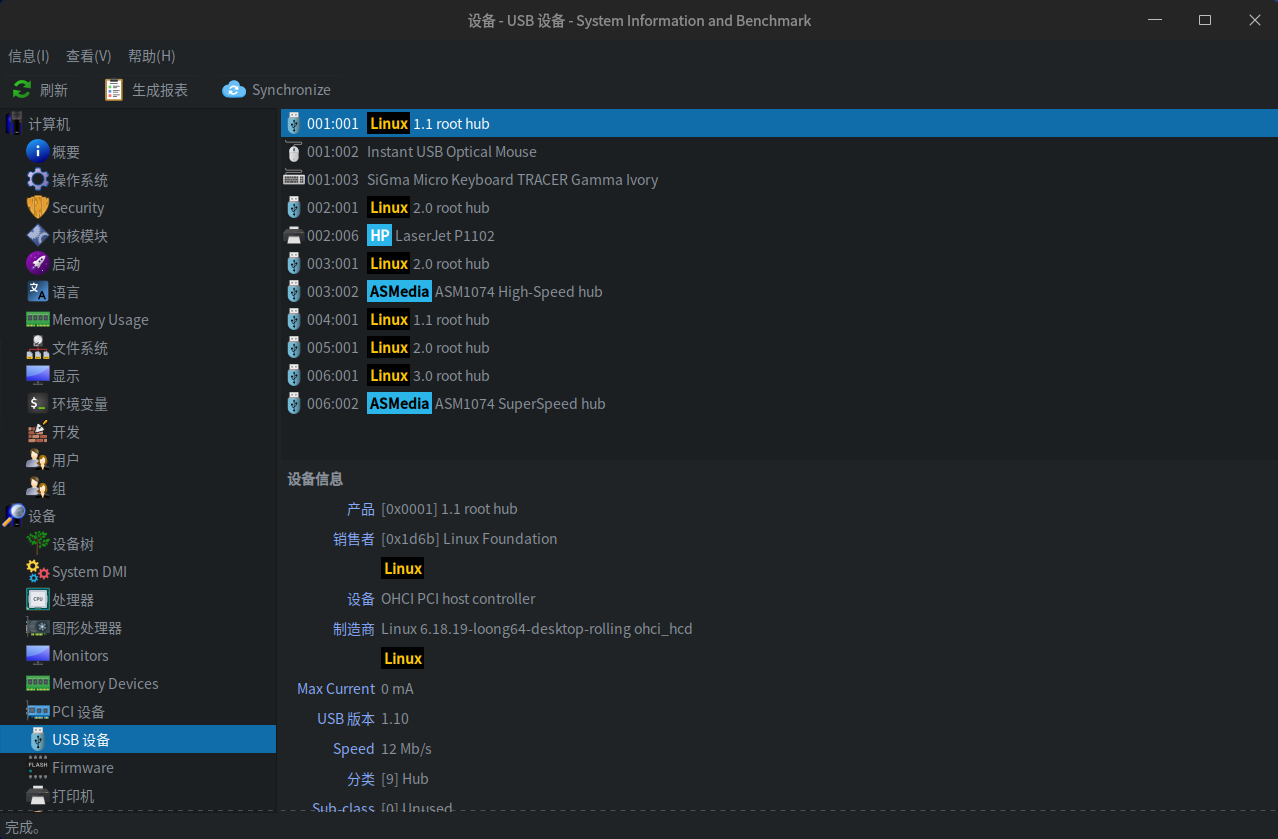The height and width of the screenshot is (839, 1278).
Task: Select the ASM1074 High-Speed hub row
Action: (779, 291)
